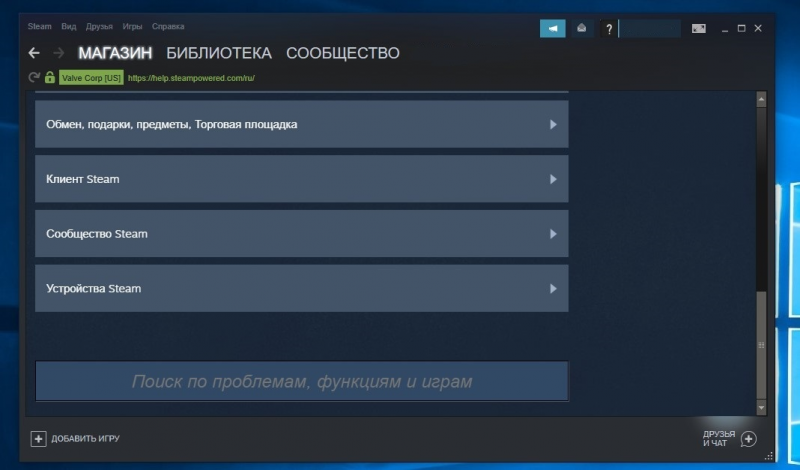The height and width of the screenshot is (470, 800).
Task: Expand arrow for Обмен, подарки, предметы row
Action: click(x=553, y=125)
